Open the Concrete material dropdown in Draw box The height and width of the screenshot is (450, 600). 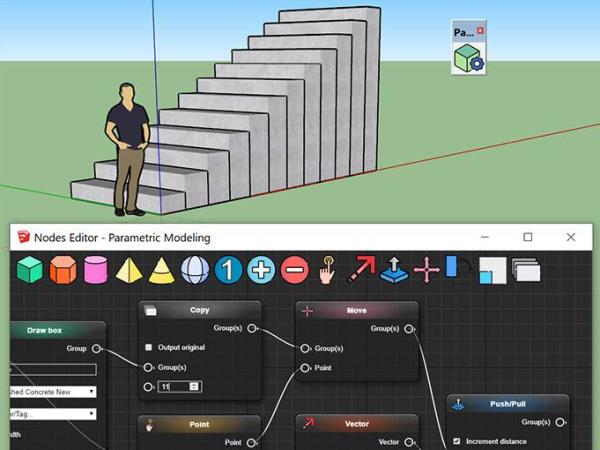point(53,392)
